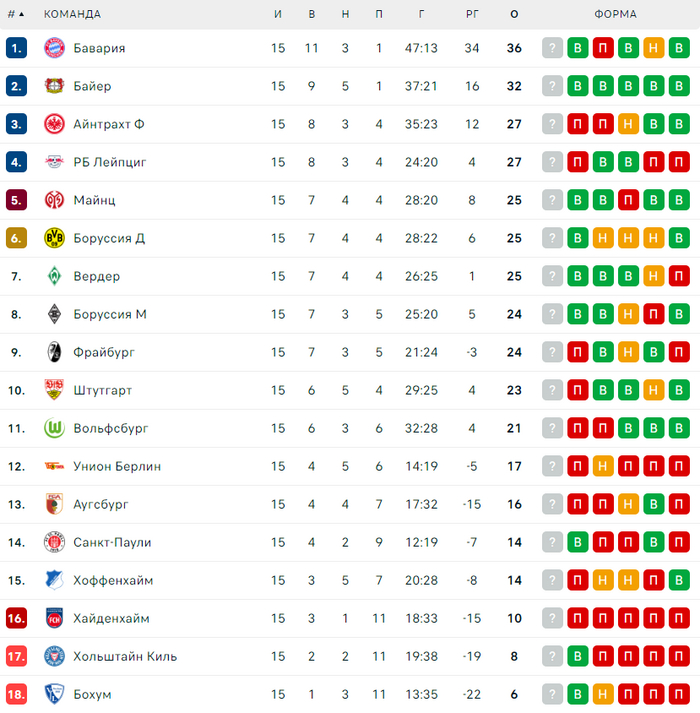Click the Bayern Munich club logo
The height and width of the screenshot is (713, 700).
[54, 48]
